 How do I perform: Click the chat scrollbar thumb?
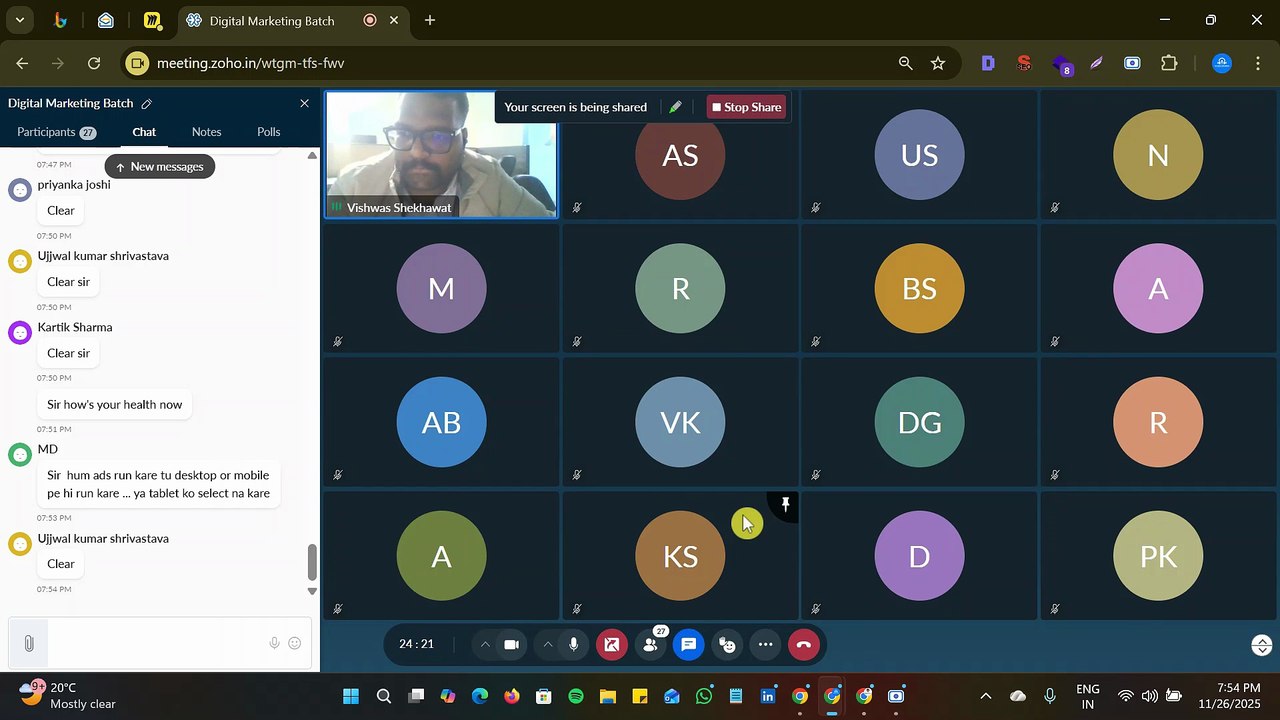(x=312, y=562)
